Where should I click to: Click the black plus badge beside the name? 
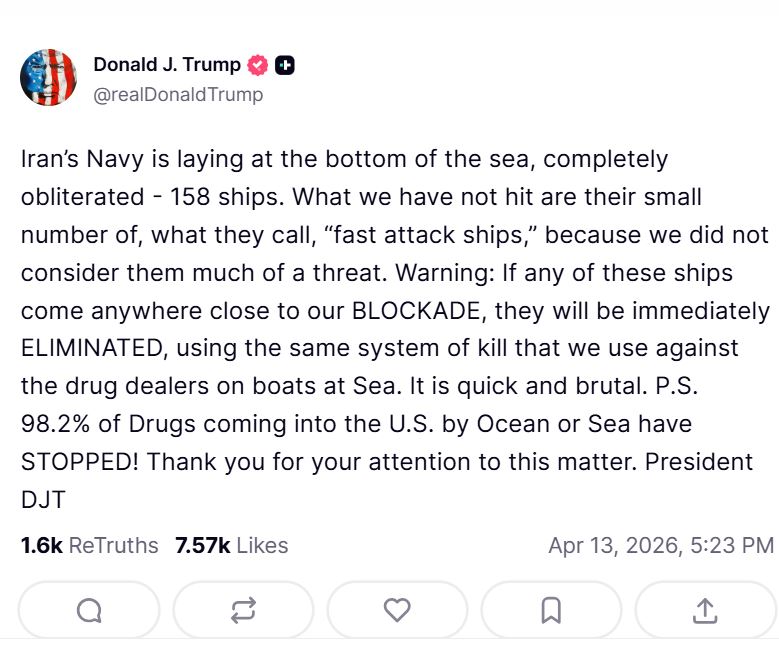[x=284, y=65]
